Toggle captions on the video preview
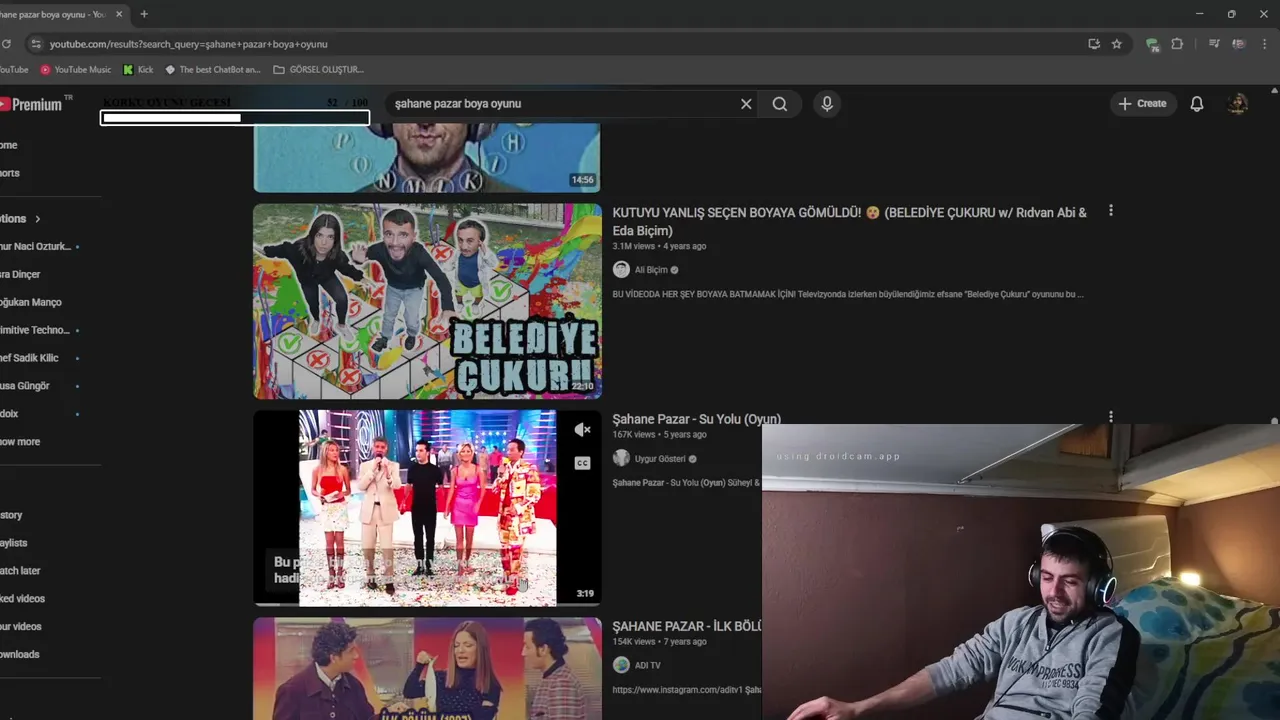 pos(582,463)
